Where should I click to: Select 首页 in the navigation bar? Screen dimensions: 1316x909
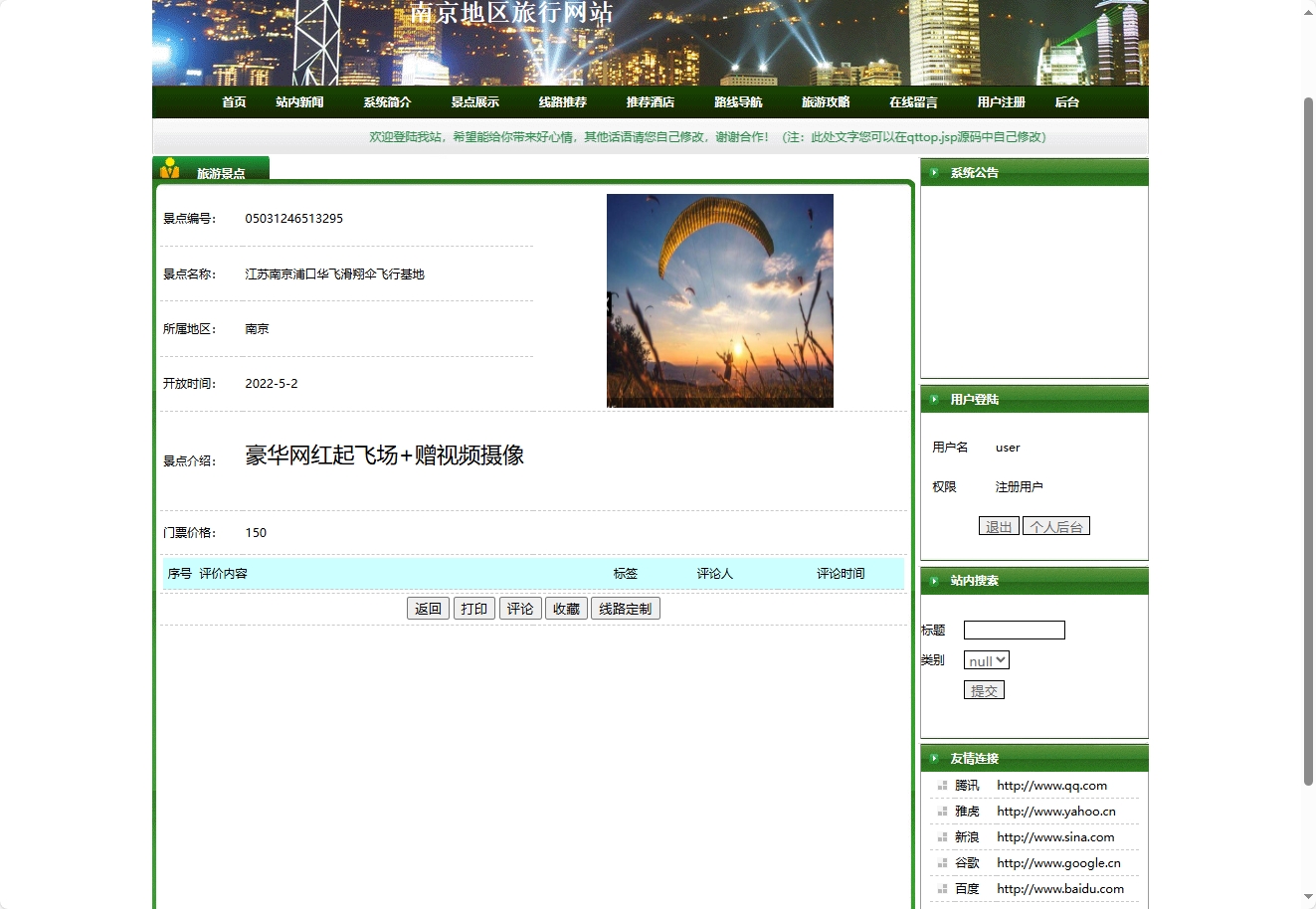(x=233, y=101)
